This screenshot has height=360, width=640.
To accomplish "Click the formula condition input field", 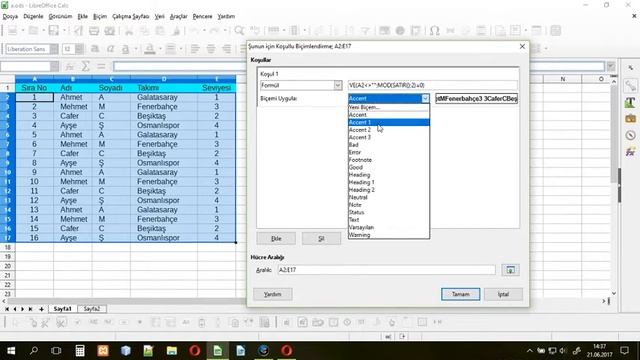I will click(x=433, y=85).
